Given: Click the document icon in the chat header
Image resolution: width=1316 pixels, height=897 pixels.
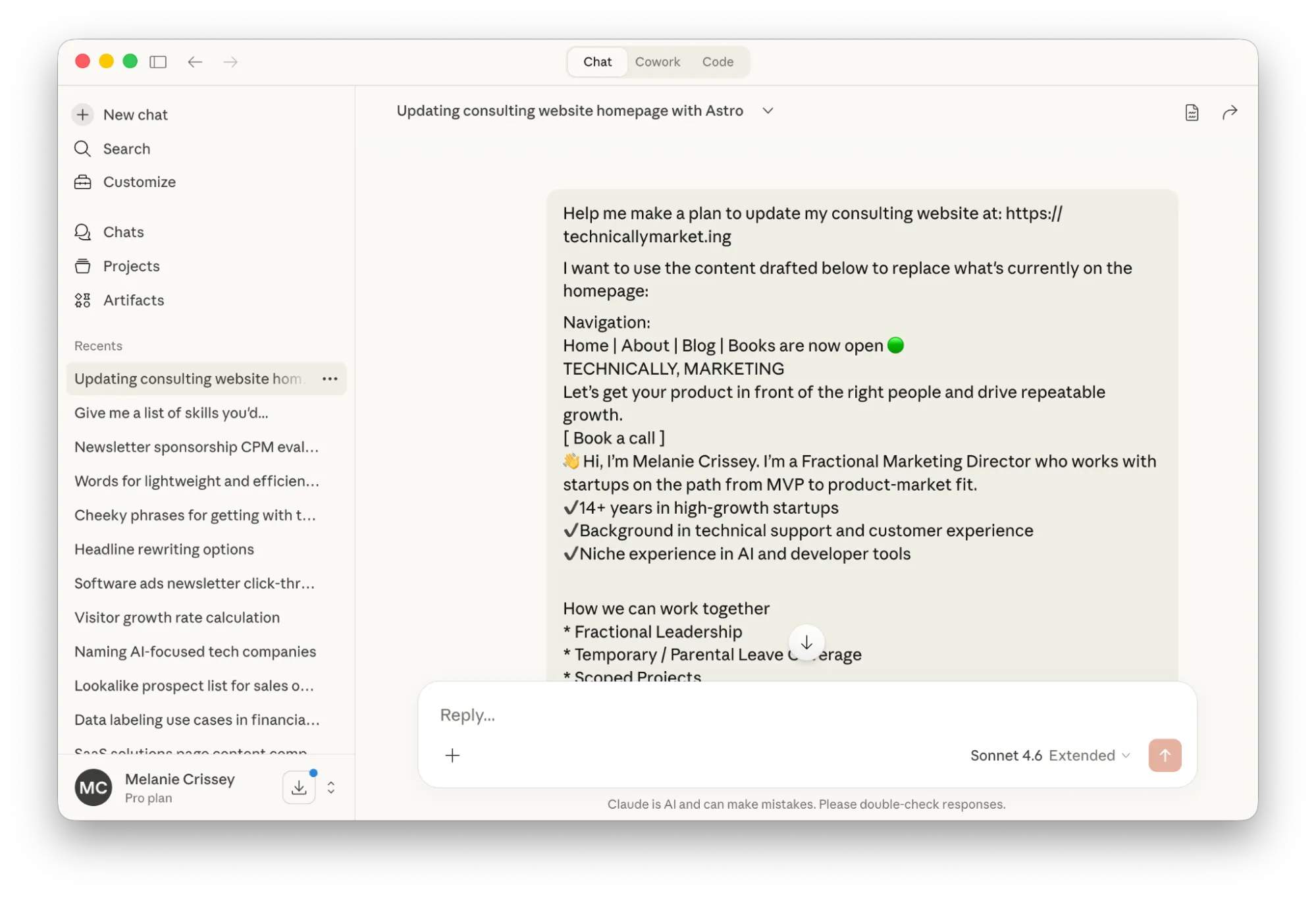Looking at the screenshot, I should 1192,113.
